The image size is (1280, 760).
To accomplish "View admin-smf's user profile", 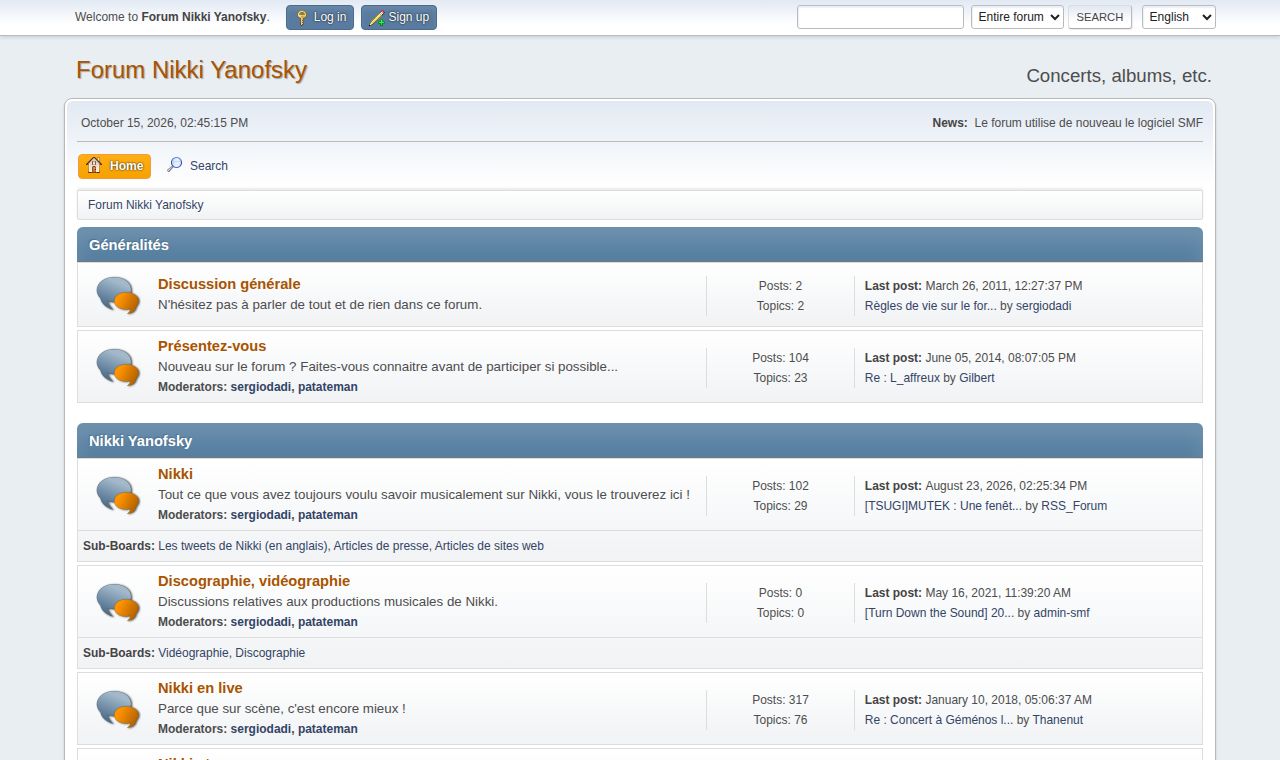I will 1062,613.
